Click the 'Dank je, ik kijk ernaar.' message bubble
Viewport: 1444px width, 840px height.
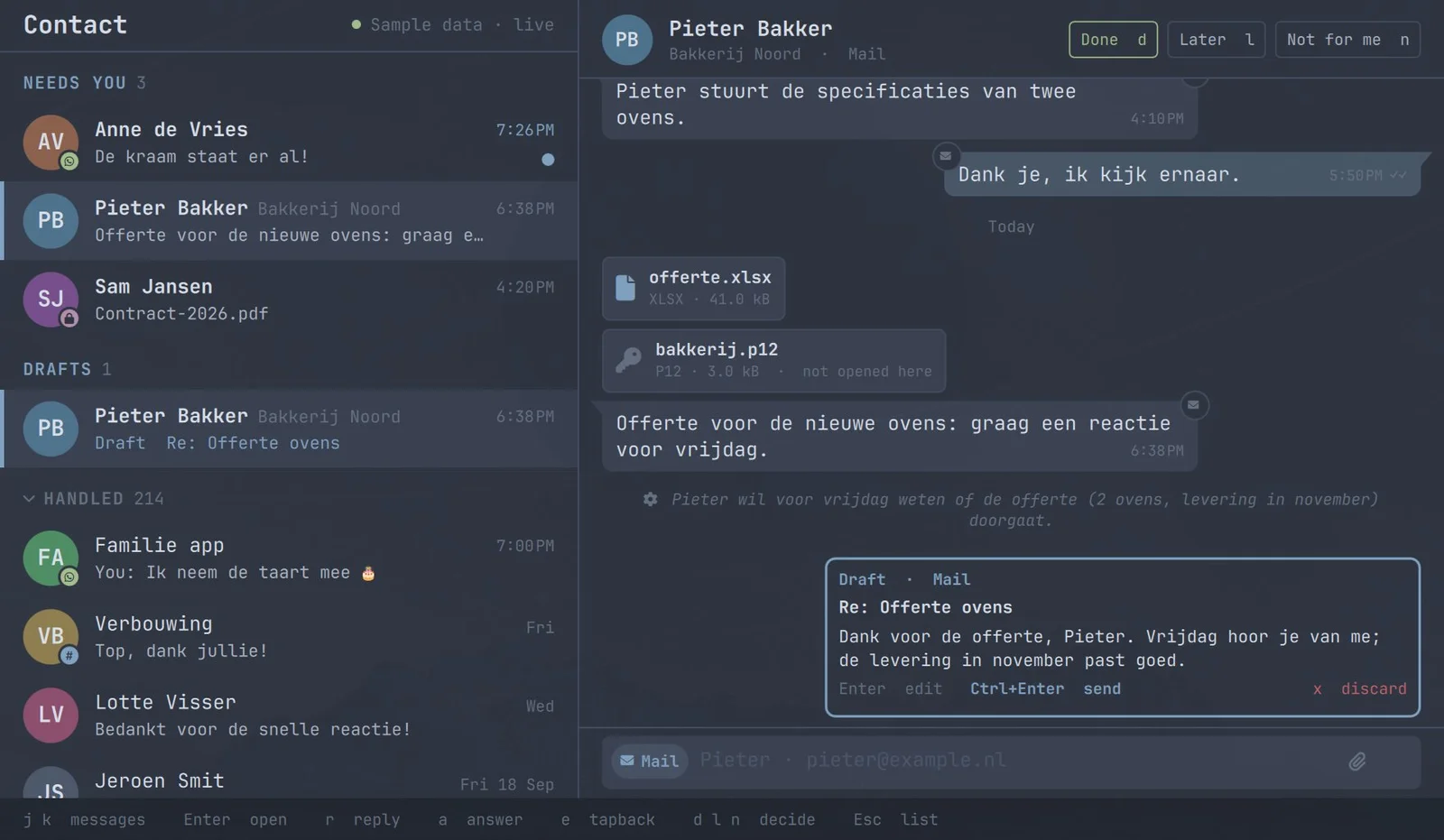point(1182,175)
